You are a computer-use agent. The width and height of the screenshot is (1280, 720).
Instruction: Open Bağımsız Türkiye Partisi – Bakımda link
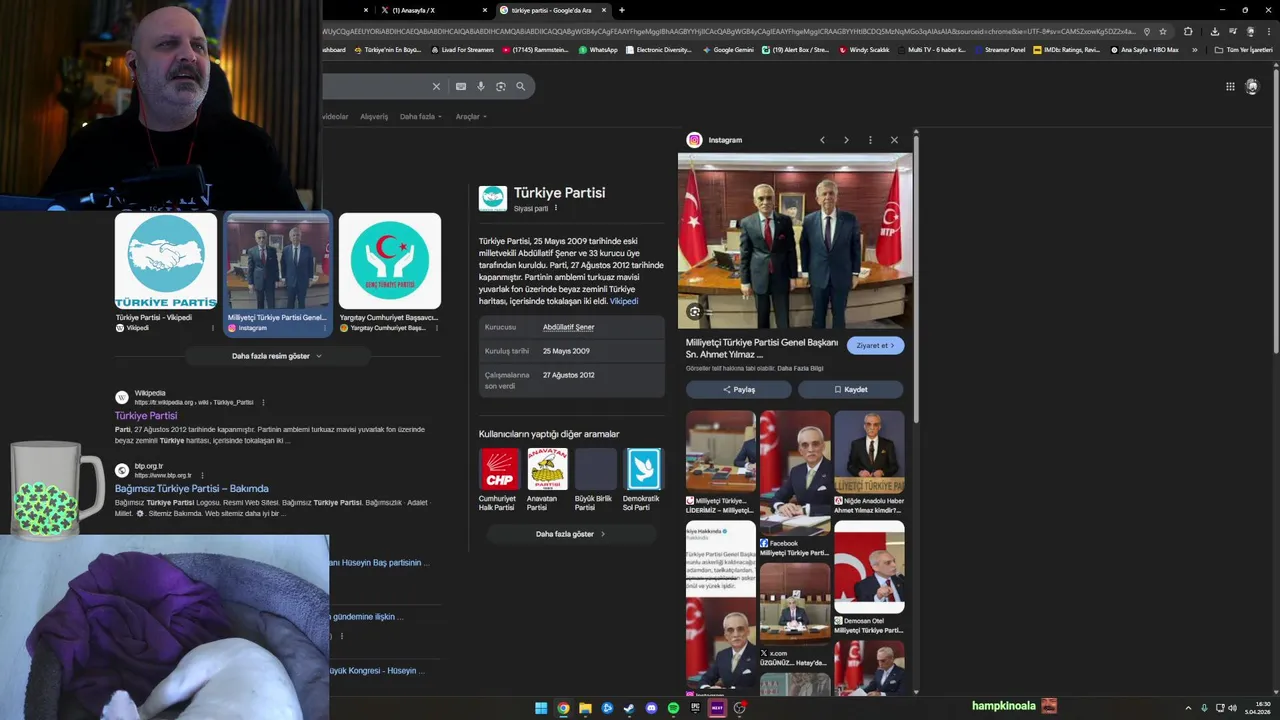(x=192, y=489)
